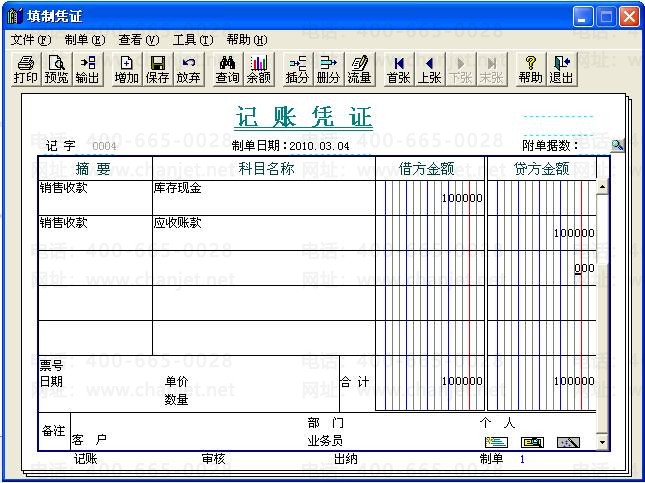Viewport: 645px width, 483px height.
Task: Open the 工具(T) menu
Action: tap(193, 40)
